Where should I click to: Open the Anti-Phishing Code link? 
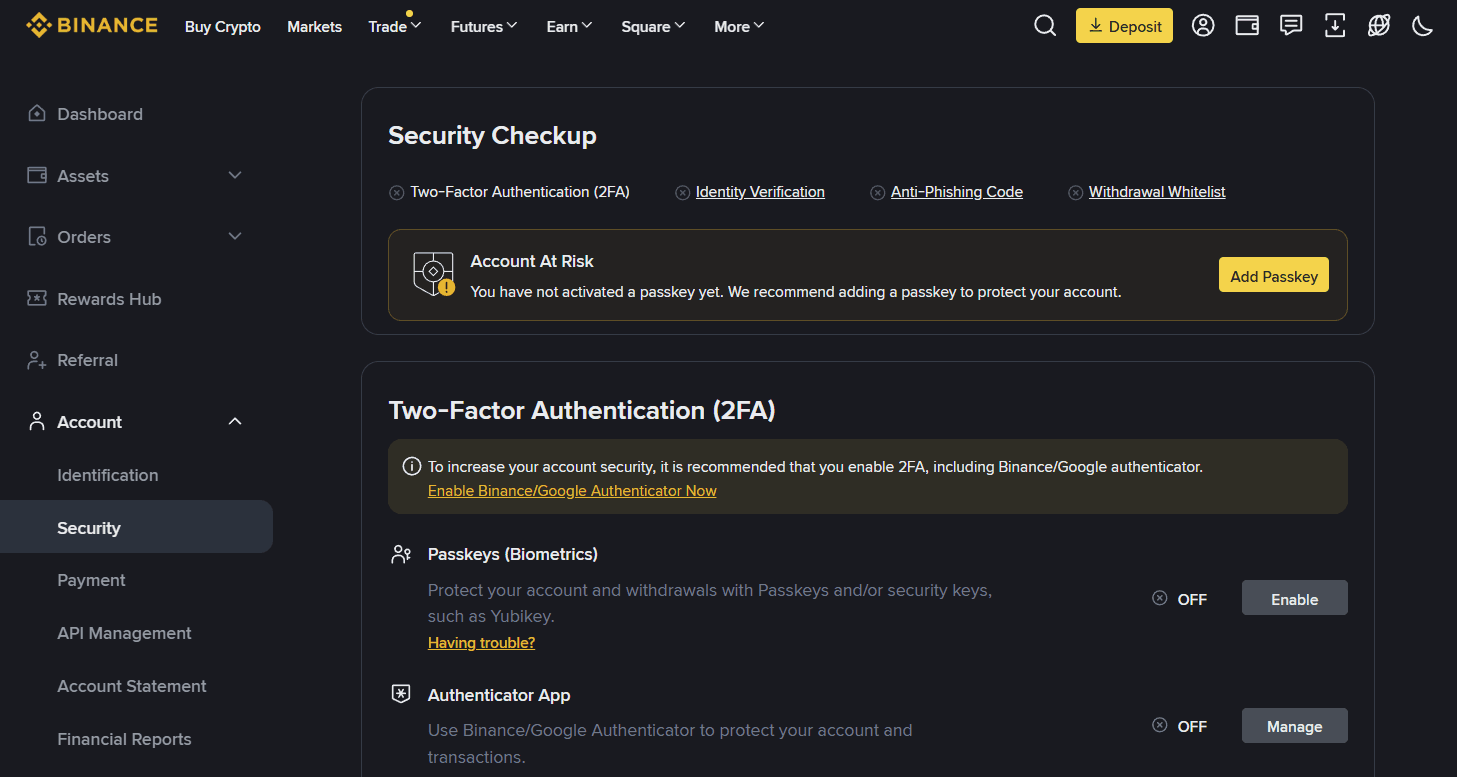tap(956, 192)
